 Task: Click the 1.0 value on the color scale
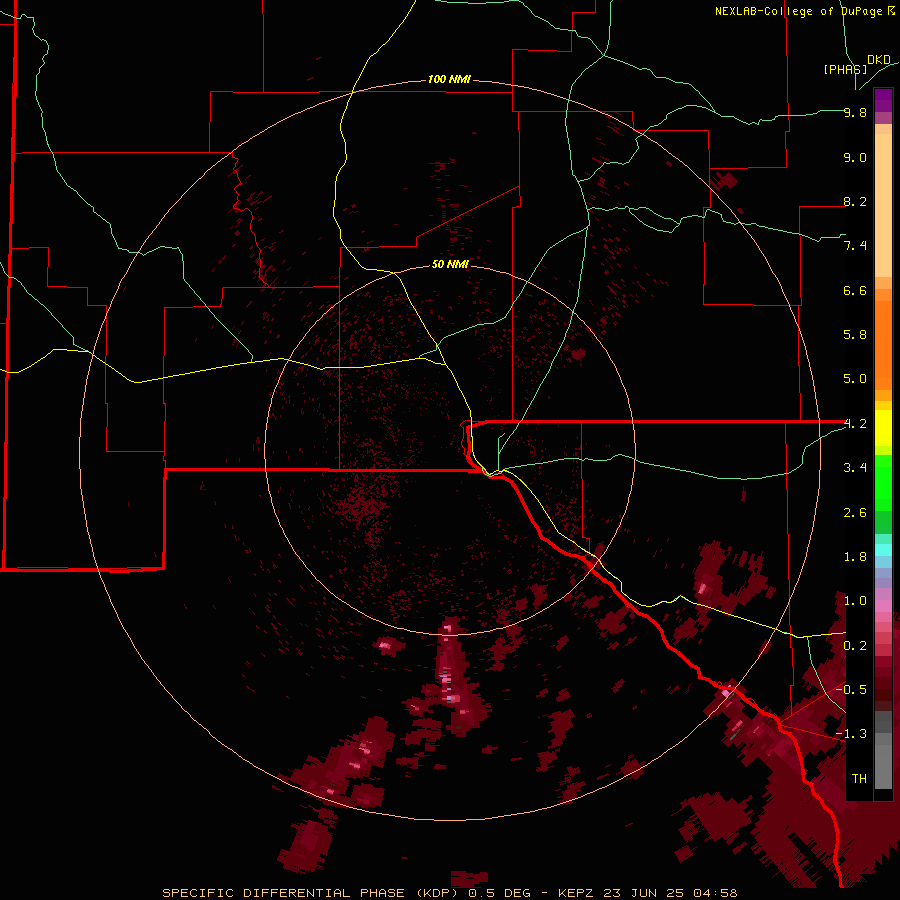point(855,601)
